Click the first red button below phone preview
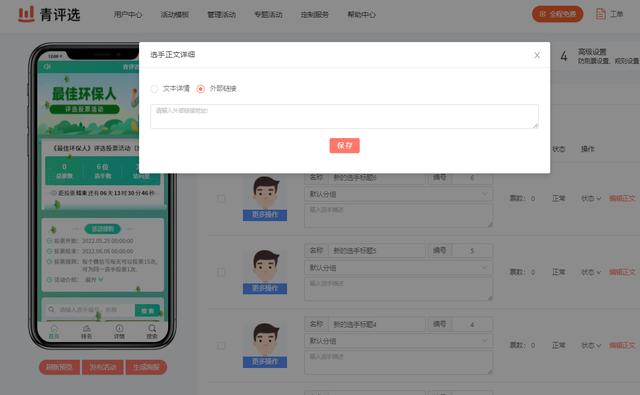Screen dimensions: 640x395 59,367
